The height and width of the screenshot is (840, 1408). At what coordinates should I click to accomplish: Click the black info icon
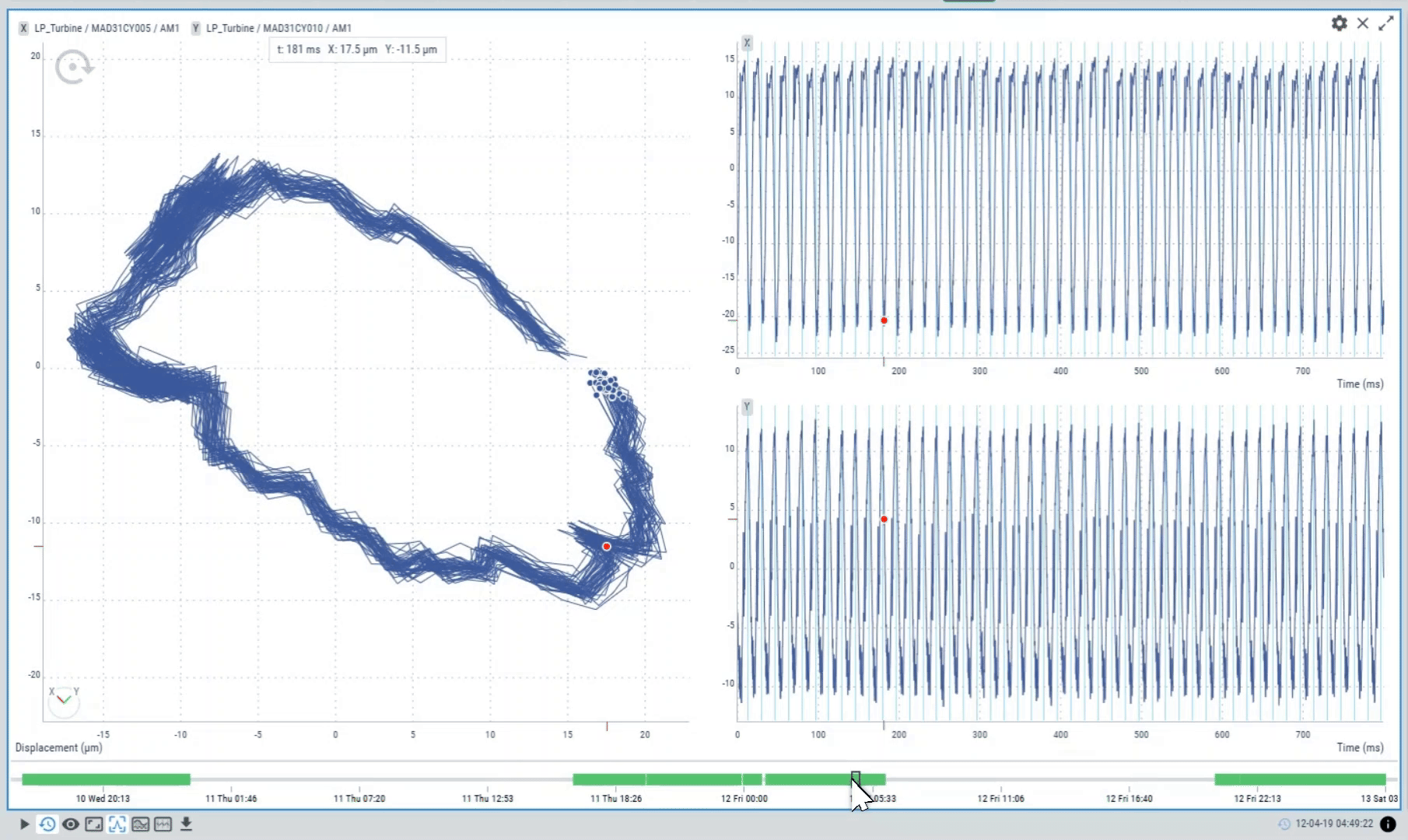1388,824
